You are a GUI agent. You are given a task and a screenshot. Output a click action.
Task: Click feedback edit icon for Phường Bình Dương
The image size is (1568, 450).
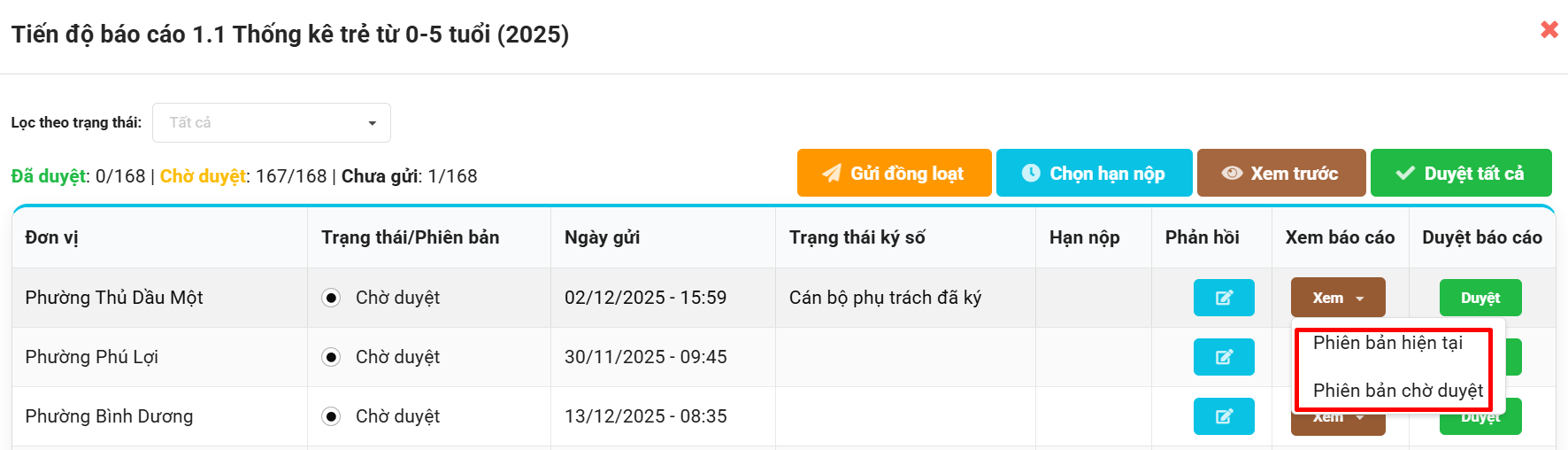pos(1224,416)
